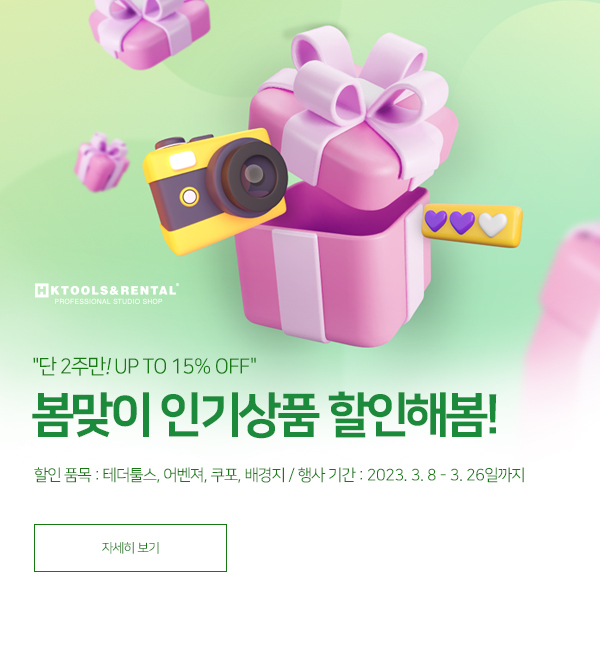Click the small closed gift box at top
Image resolution: width=600 pixels, height=650 pixels.
click(149, 32)
